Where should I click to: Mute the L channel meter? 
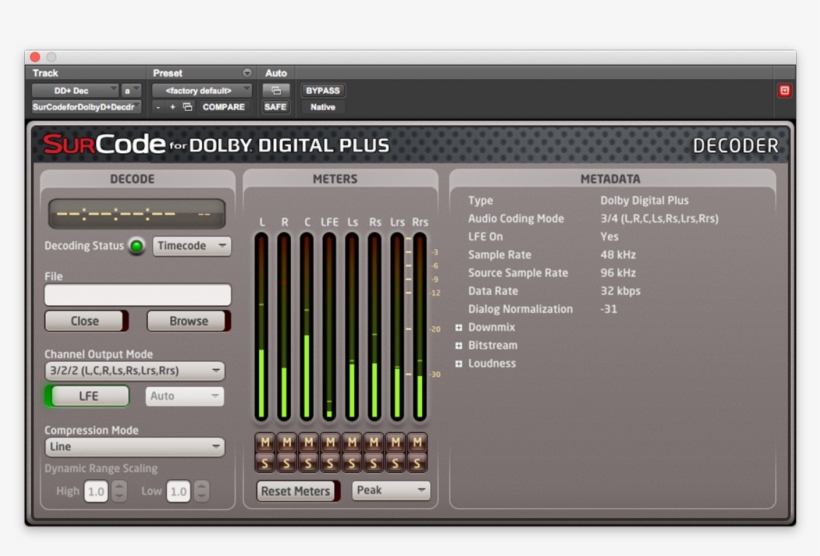coord(265,442)
